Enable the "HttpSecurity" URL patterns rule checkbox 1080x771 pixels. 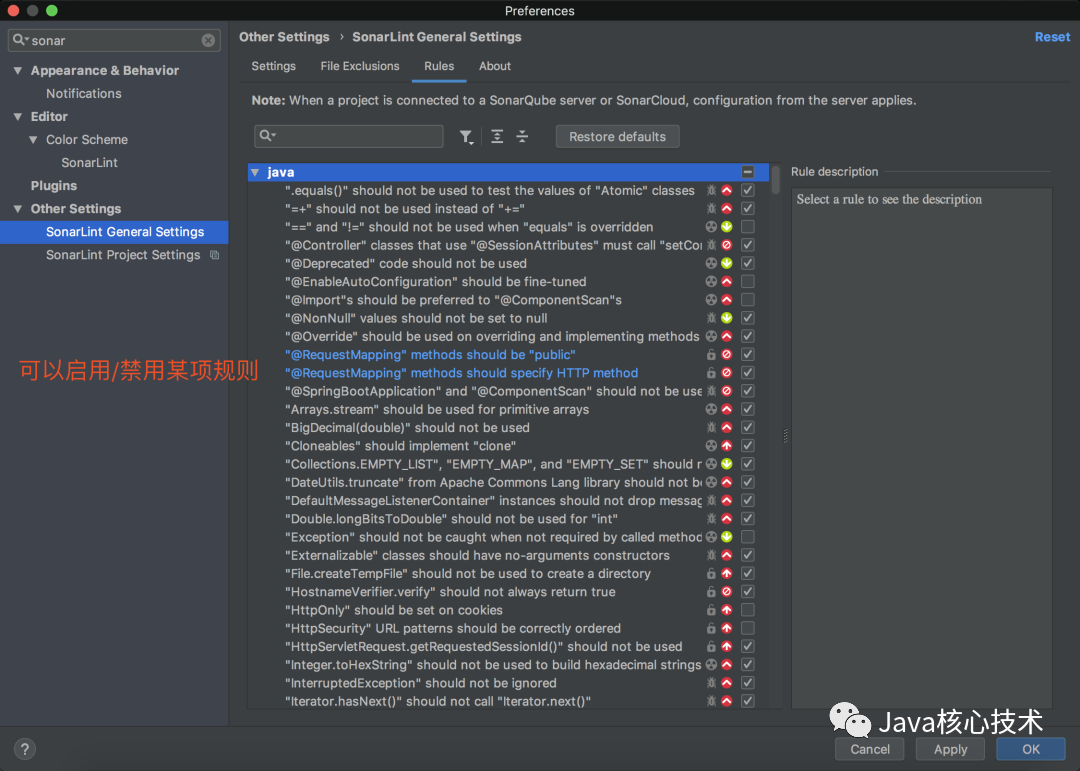pyautogui.click(x=747, y=628)
